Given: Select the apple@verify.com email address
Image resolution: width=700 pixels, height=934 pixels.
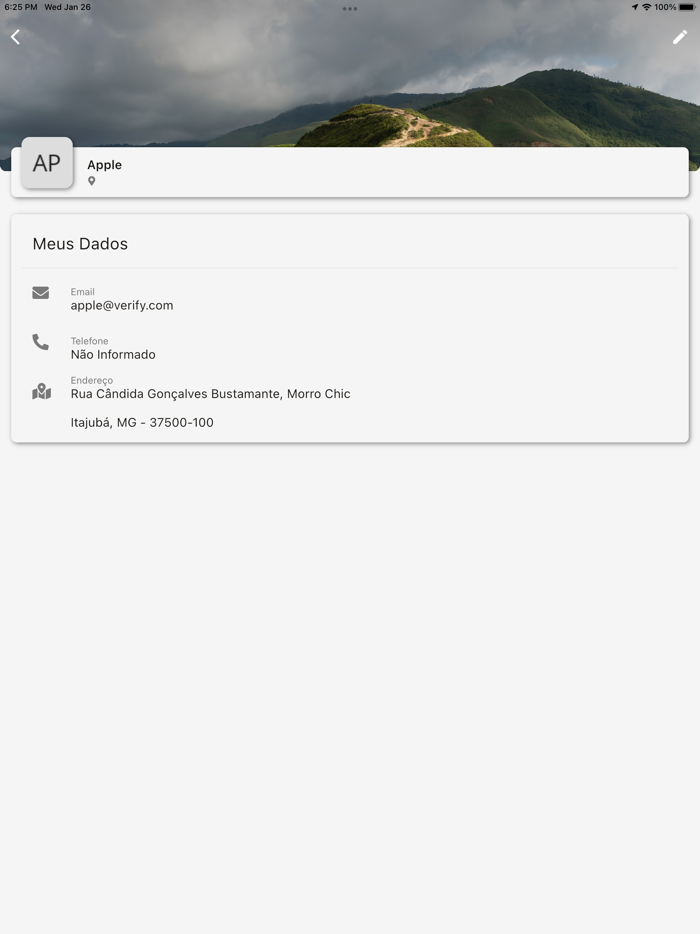Looking at the screenshot, I should pyautogui.click(x=122, y=306).
